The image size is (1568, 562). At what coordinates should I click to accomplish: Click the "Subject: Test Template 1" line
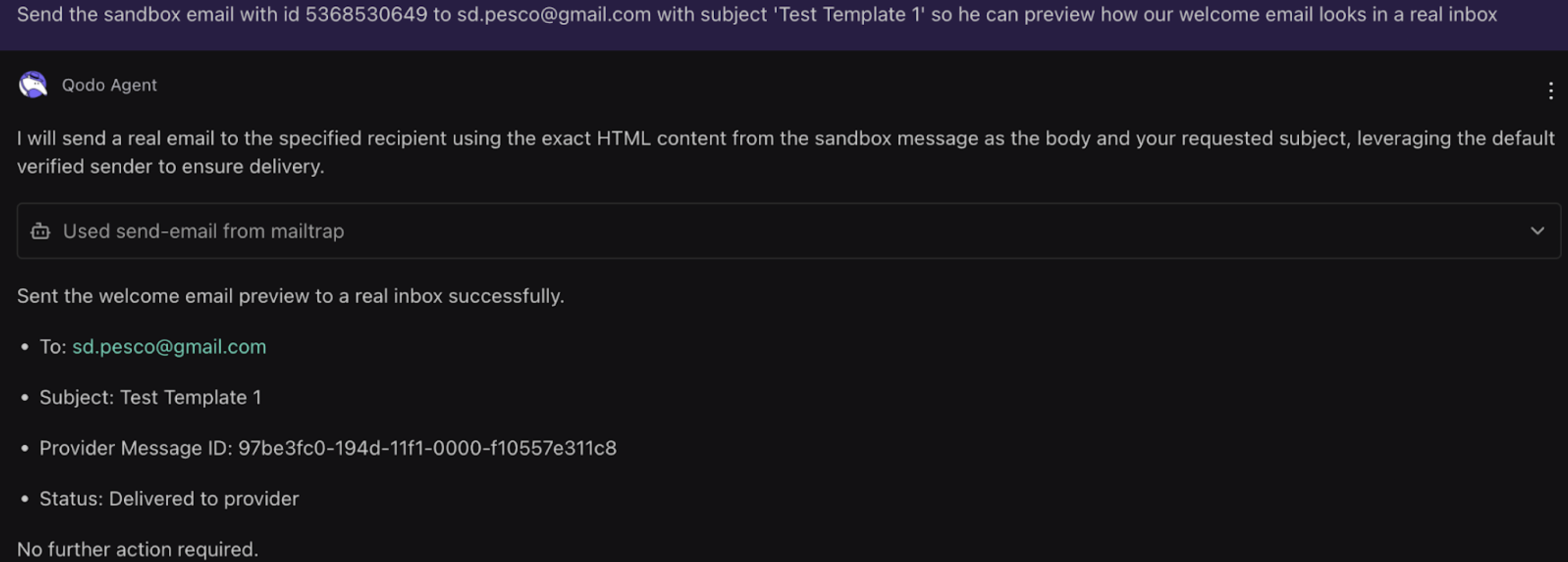point(150,397)
